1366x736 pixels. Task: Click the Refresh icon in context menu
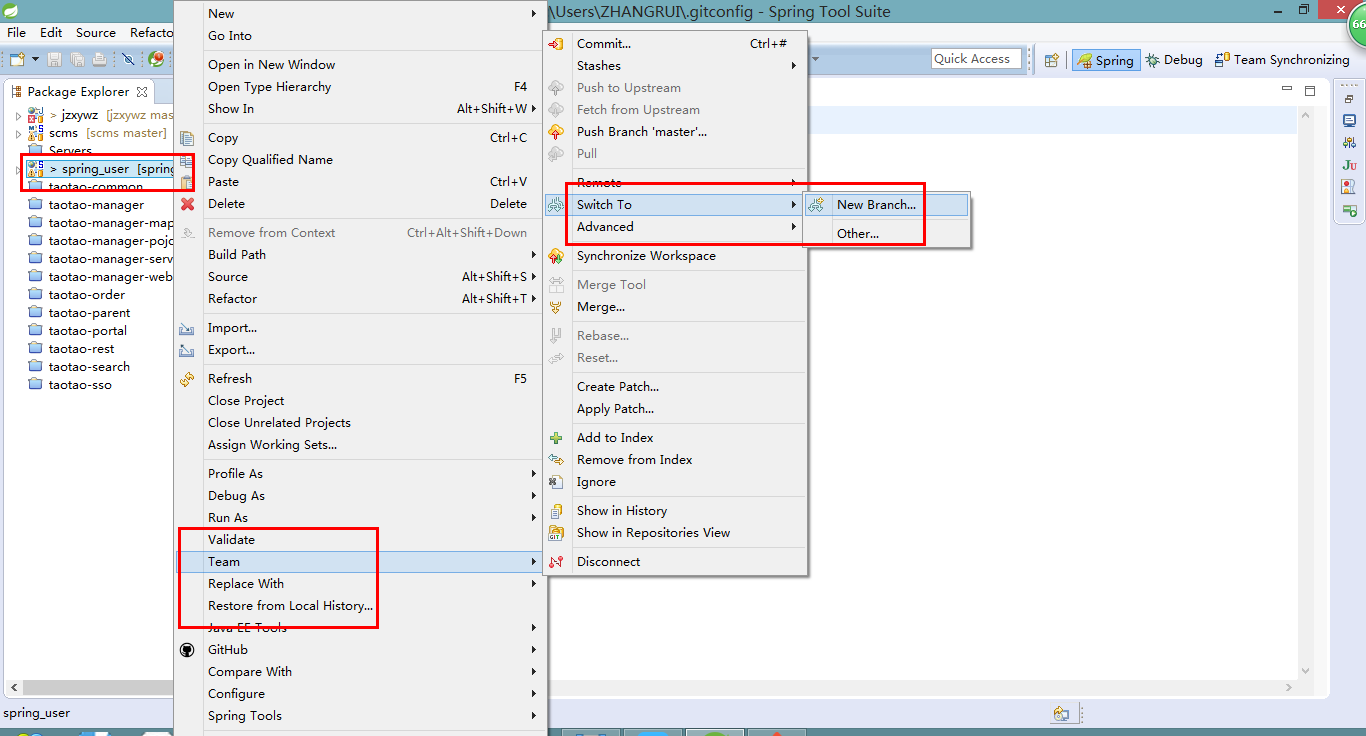[x=187, y=379]
